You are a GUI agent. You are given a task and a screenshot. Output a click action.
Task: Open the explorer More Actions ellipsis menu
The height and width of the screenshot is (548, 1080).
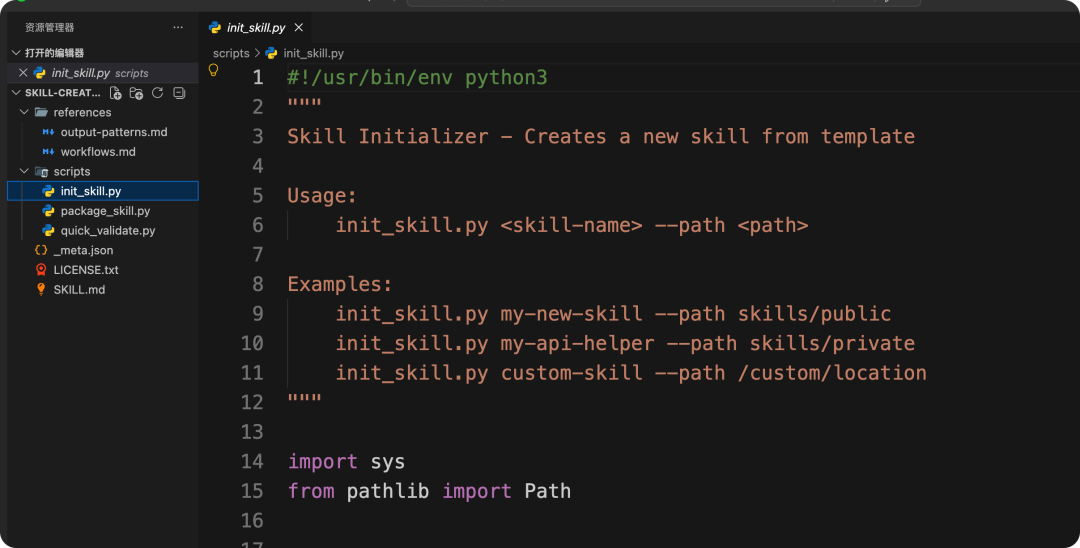tap(178, 28)
